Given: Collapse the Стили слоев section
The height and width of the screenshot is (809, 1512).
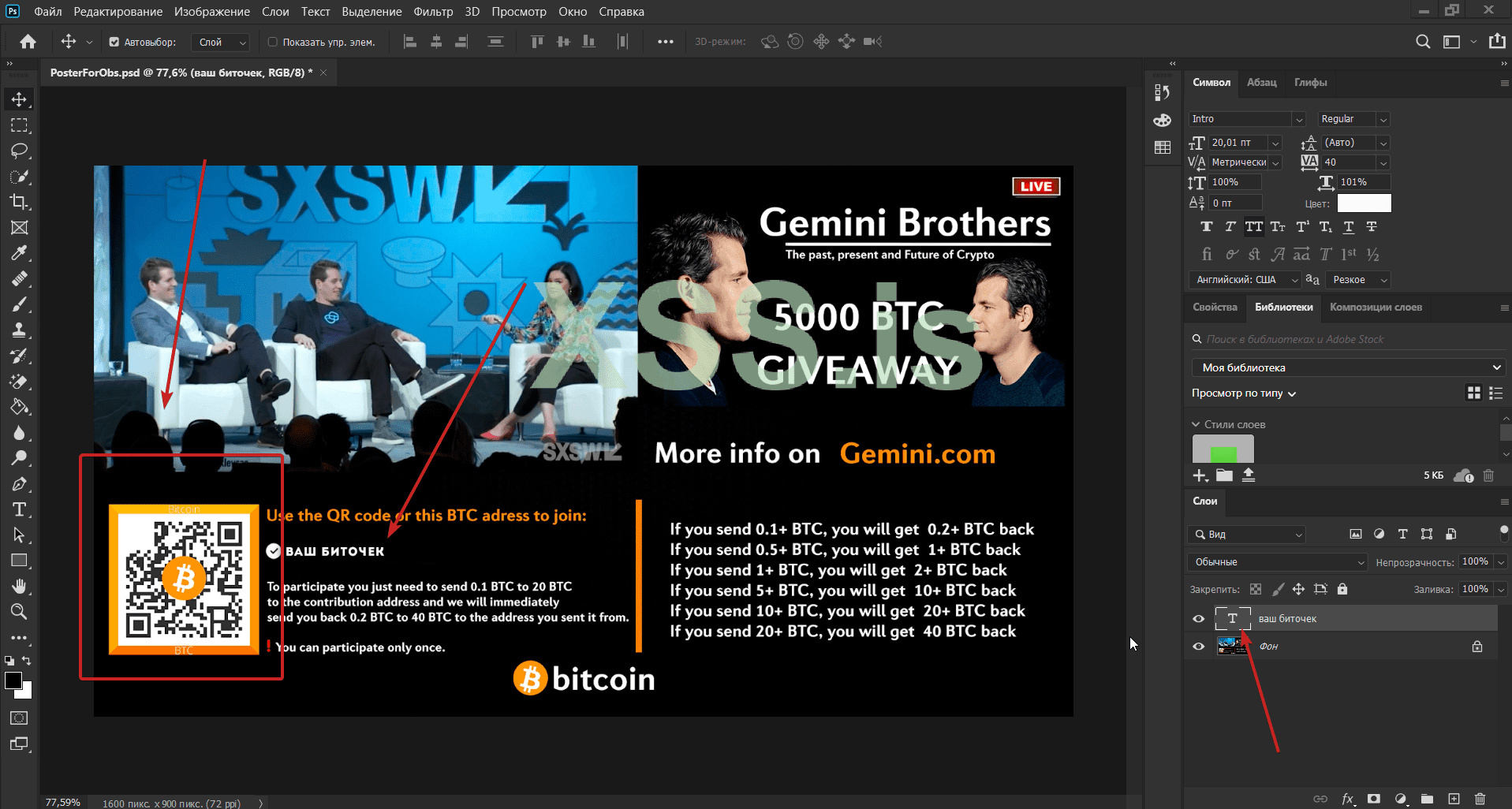Looking at the screenshot, I should click(x=1196, y=424).
